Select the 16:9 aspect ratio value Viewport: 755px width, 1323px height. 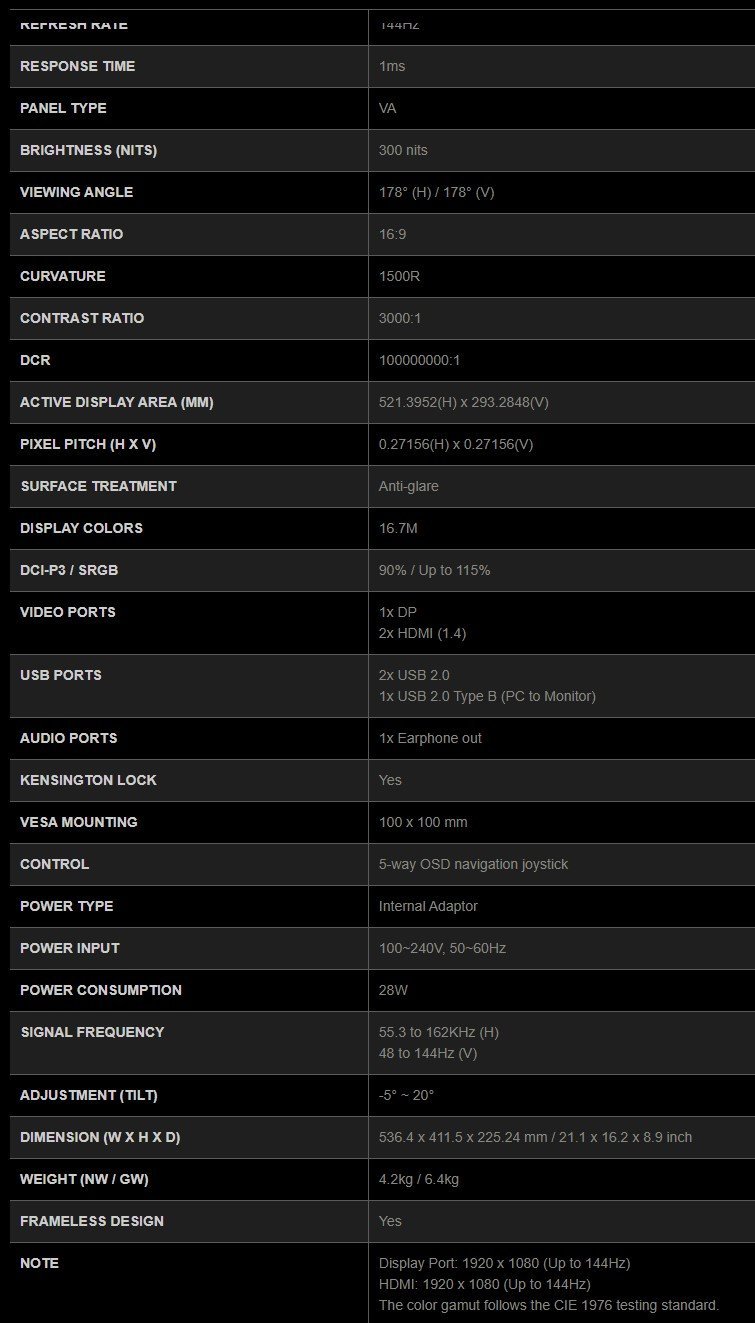pyautogui.click(x=392, y=234)
